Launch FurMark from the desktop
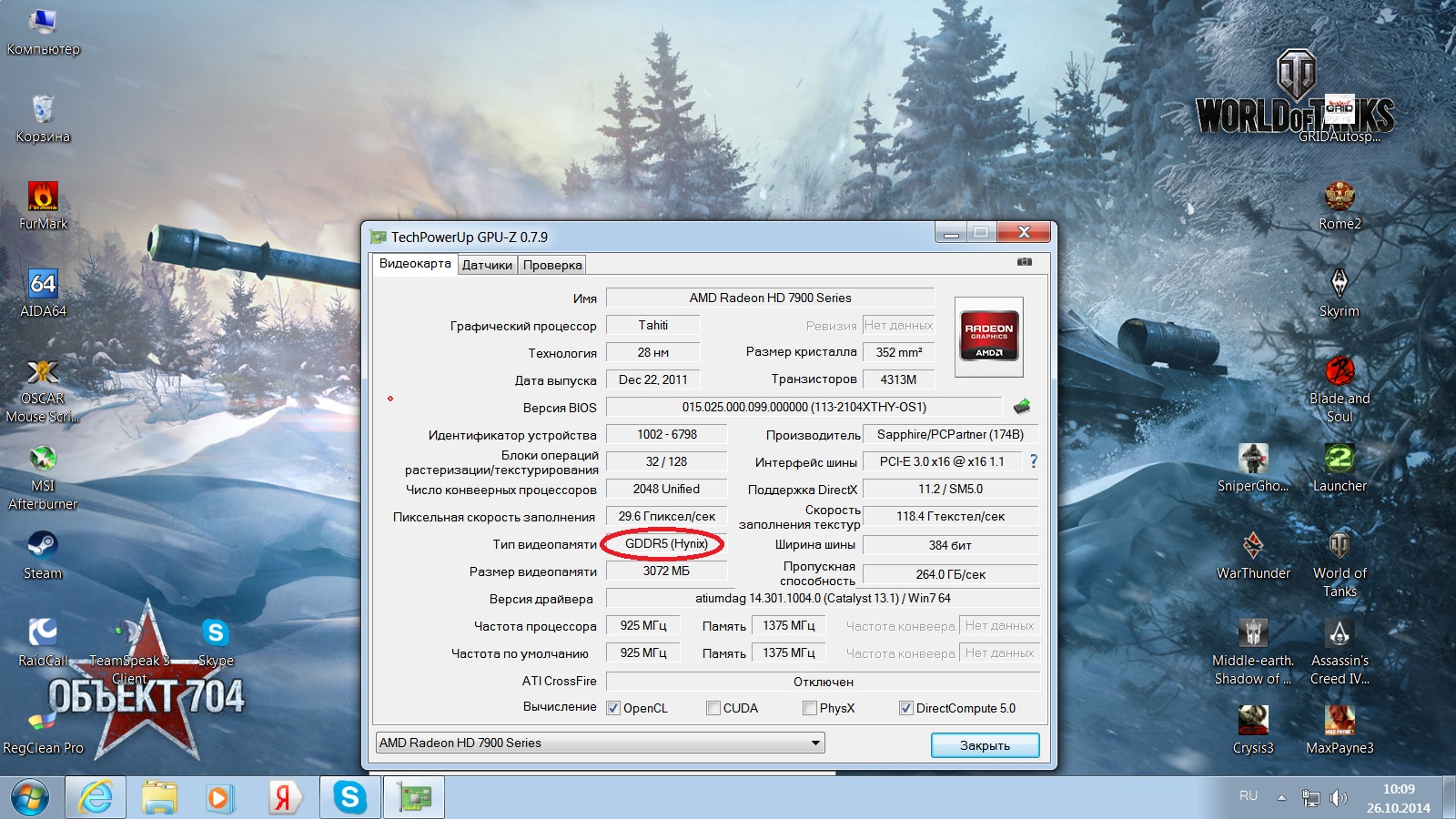 click(43, 206)
